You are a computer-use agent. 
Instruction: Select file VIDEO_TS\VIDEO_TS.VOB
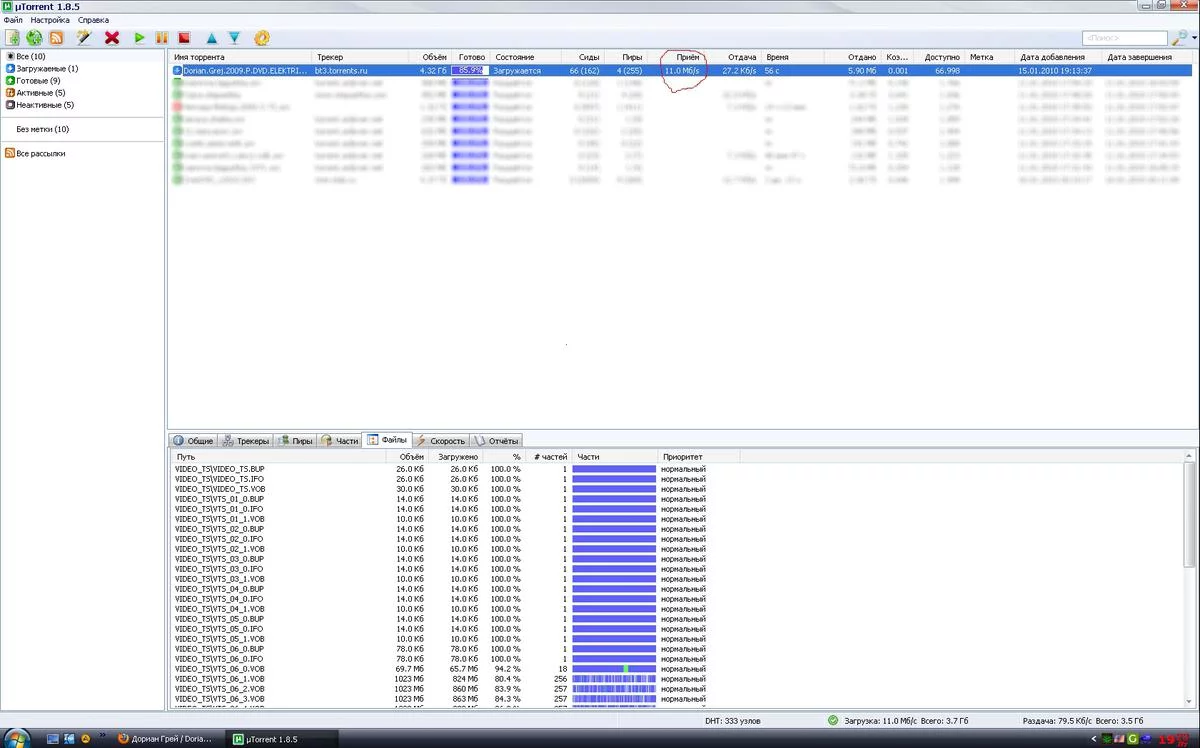click(220, 489)
